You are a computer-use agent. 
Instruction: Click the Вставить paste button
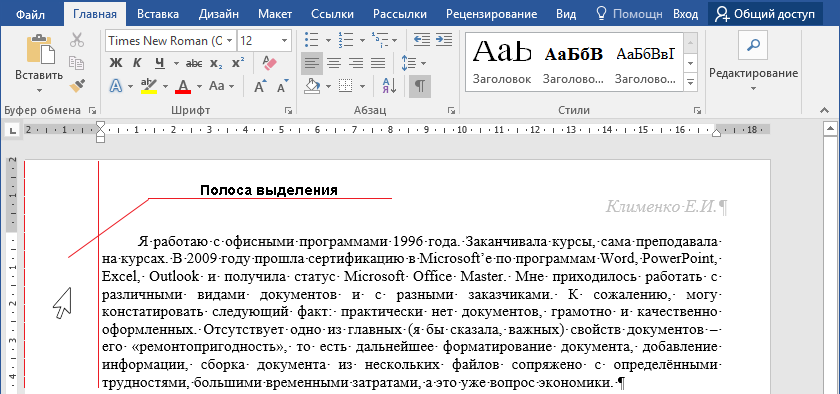(x=39, y=63)
